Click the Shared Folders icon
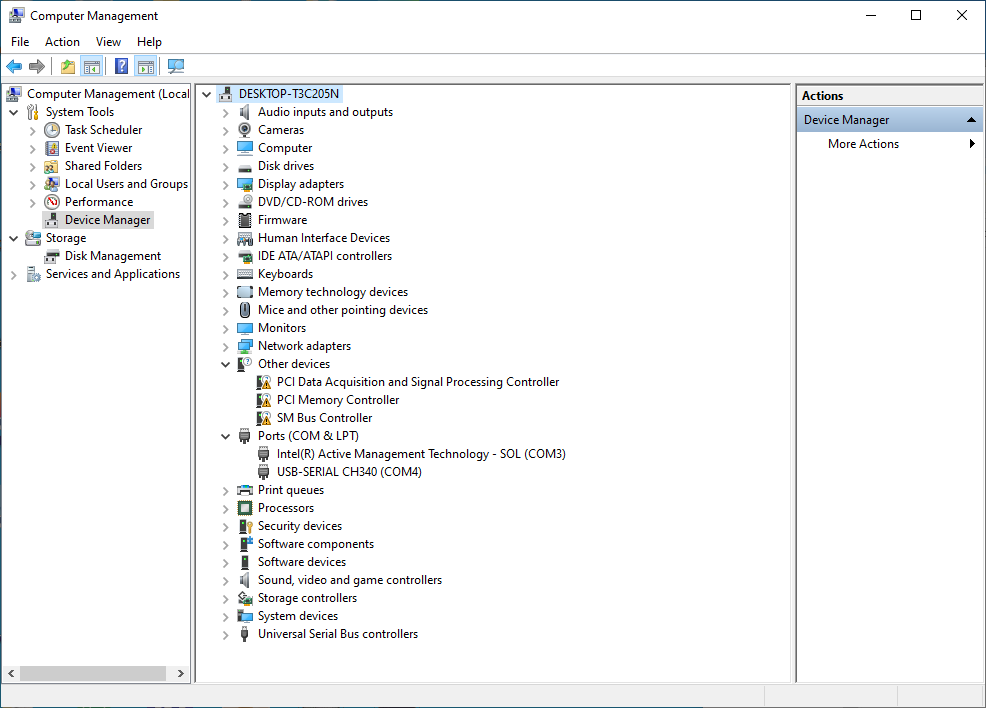This screenshot has width=986, height=708. tap(52, 166)
